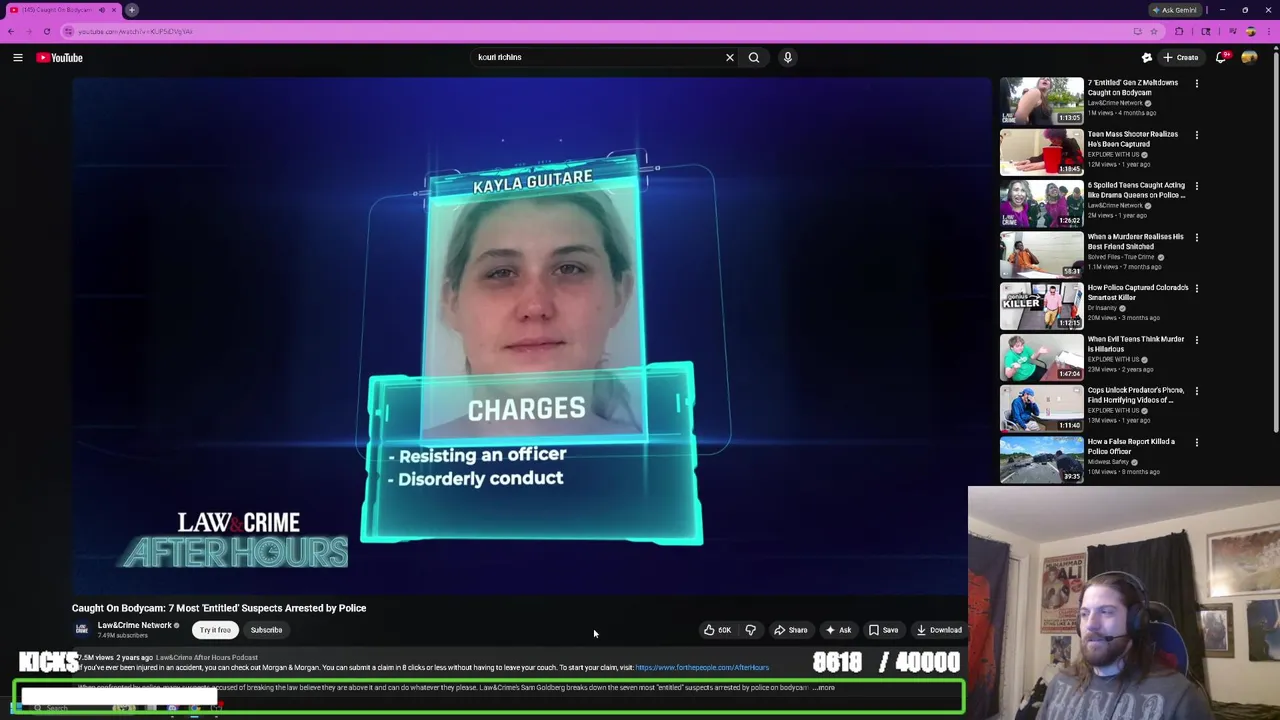Open options menu for Teen Mass Shooter Realizes
This screenshot has width=1280, height=720.
1197,135
